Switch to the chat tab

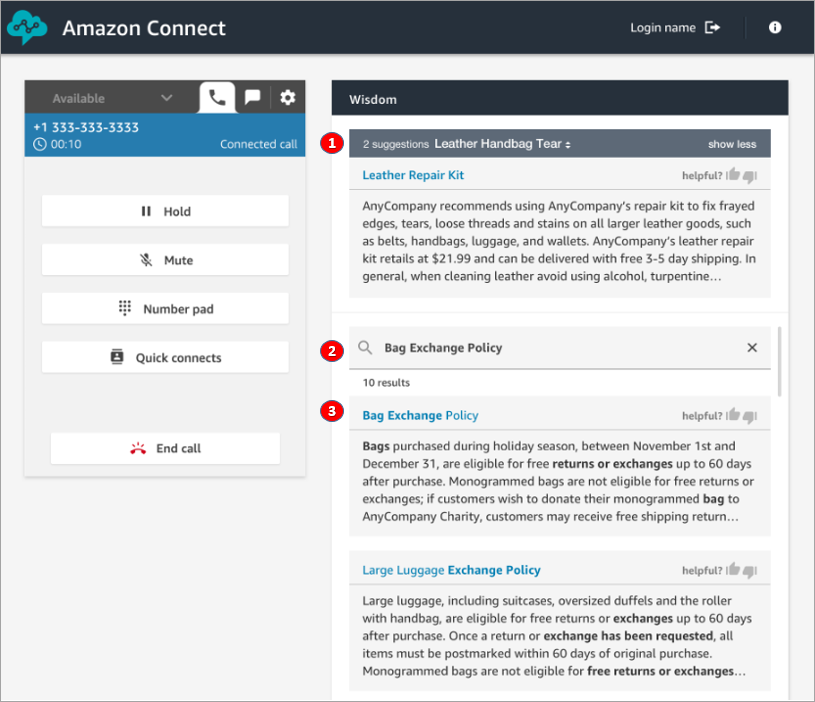pyautogui.click(x=253, y=97)
